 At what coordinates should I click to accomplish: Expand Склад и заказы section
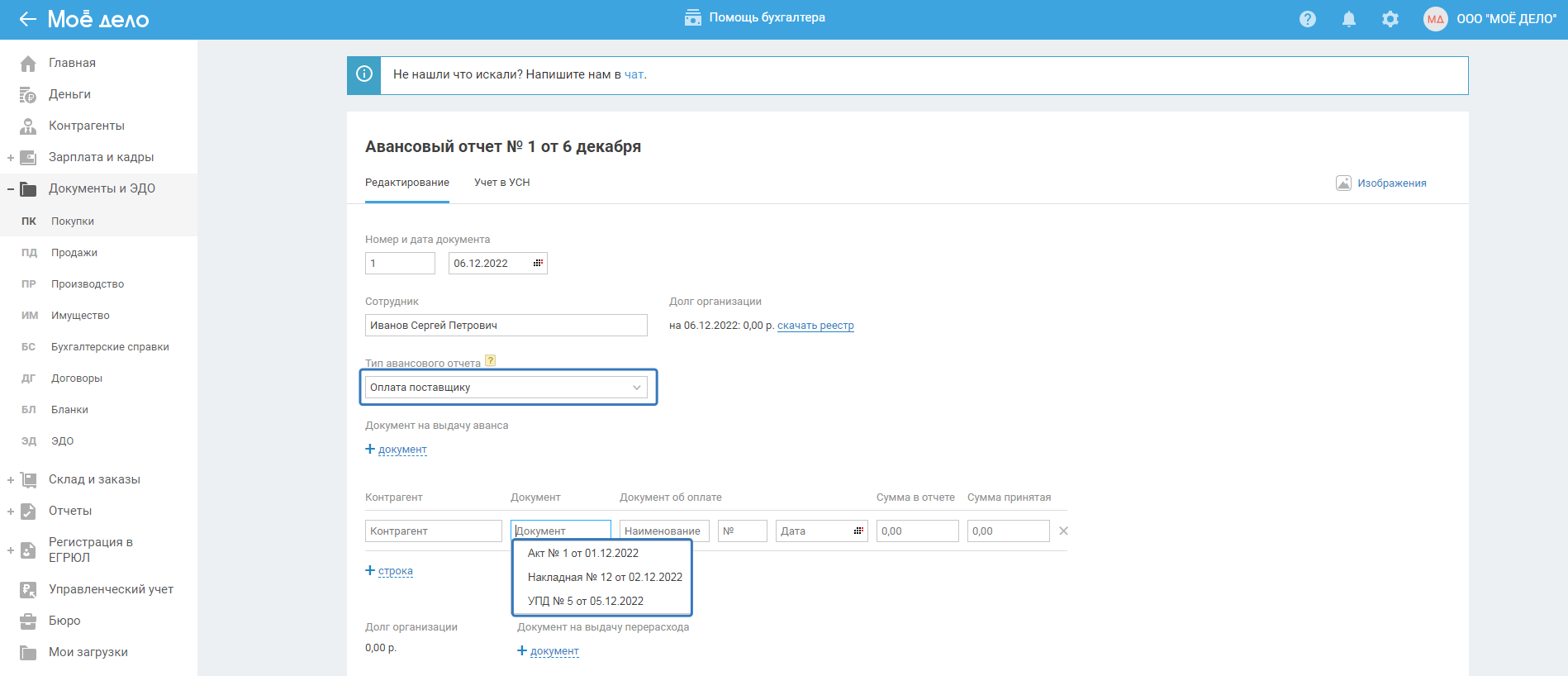[x=11, y=479]
